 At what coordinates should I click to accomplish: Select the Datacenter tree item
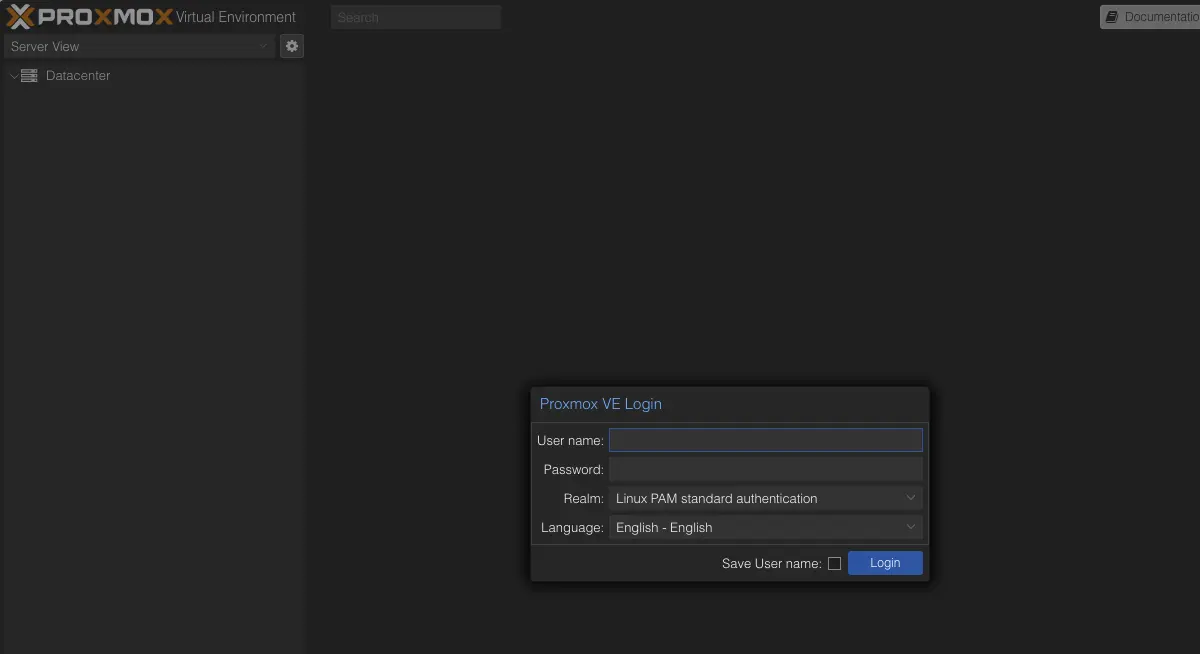78,76
